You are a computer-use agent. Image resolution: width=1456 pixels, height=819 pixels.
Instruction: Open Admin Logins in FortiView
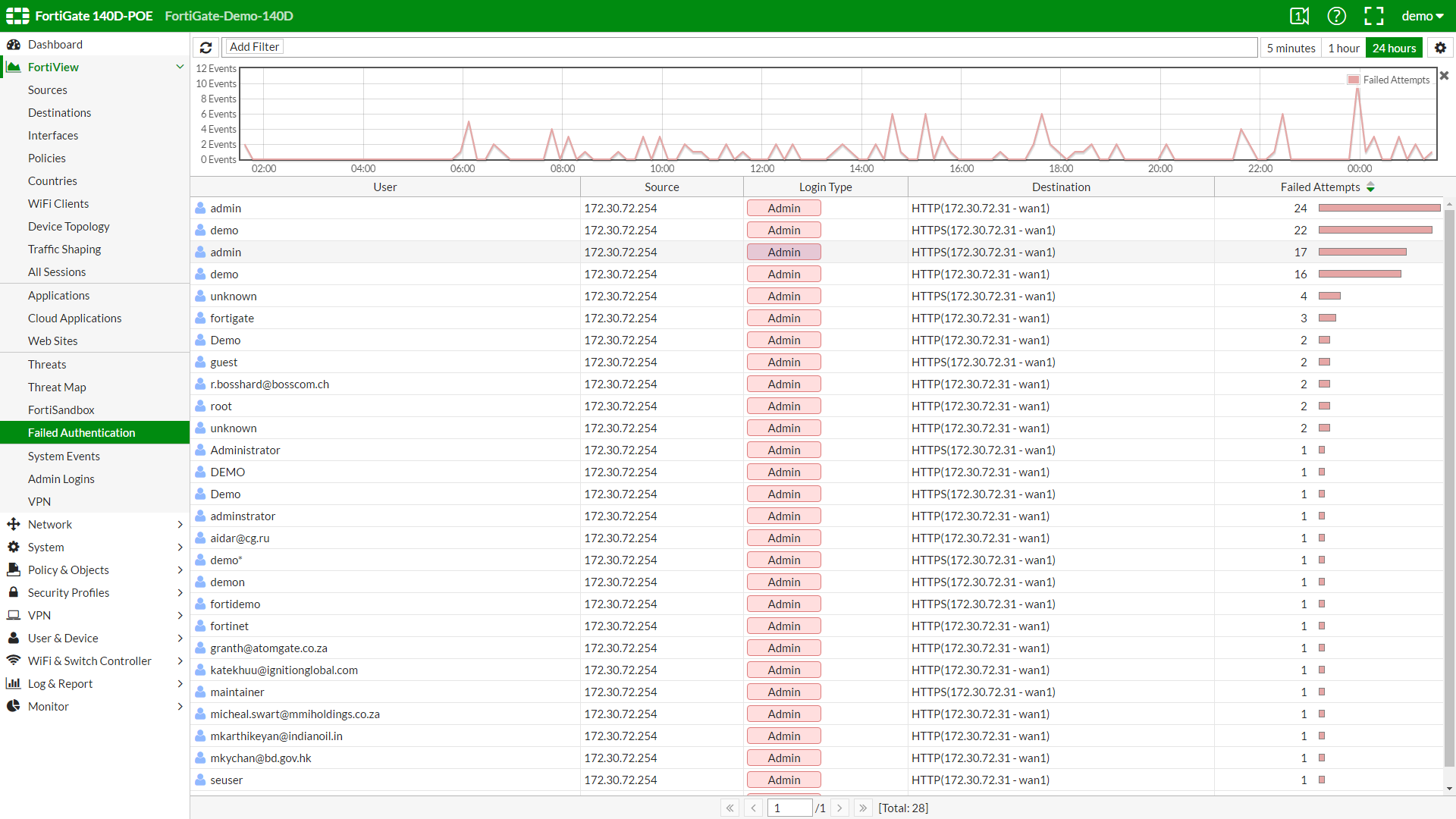point(61,479)
